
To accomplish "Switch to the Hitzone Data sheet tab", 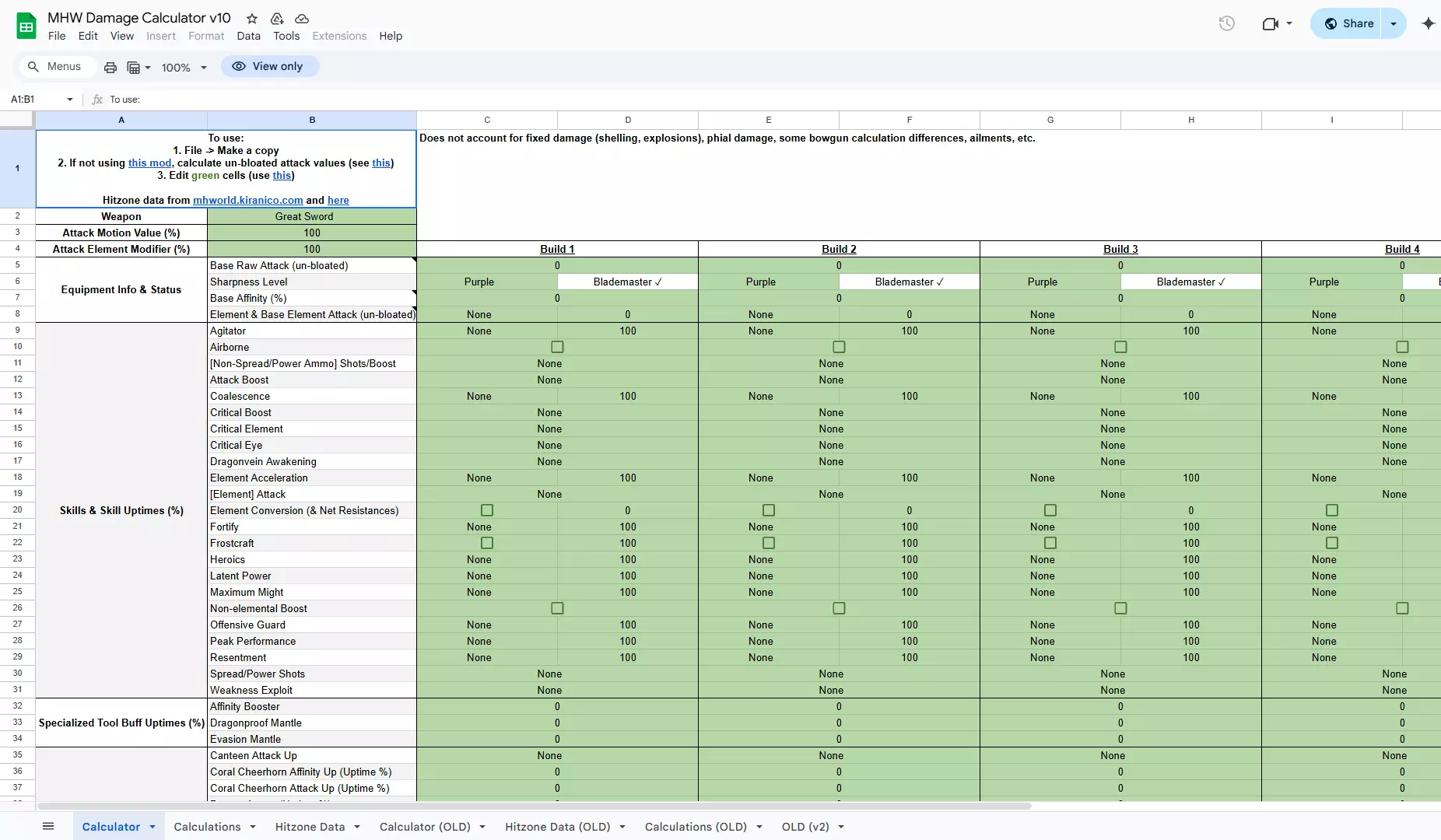I will [310, 827].
